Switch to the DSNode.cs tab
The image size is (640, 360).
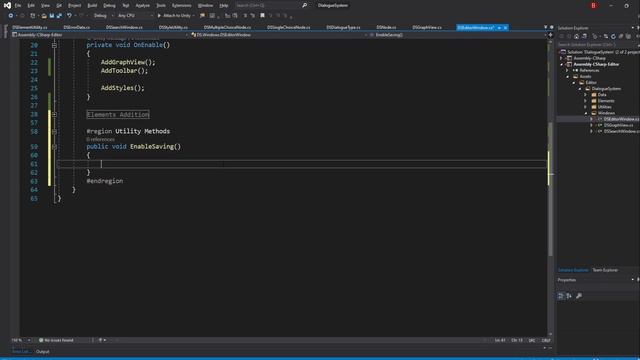[x=386, y=28]
